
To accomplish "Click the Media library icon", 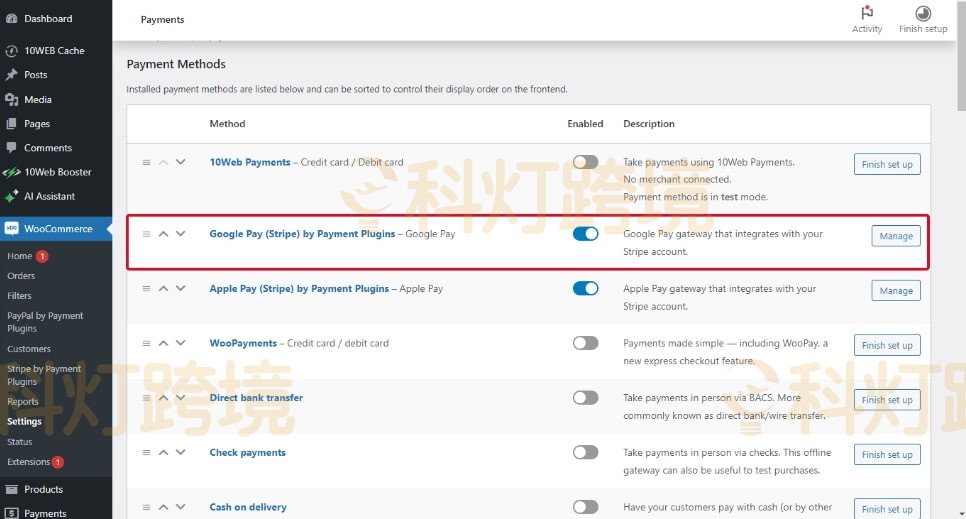I will pos(11,99).
